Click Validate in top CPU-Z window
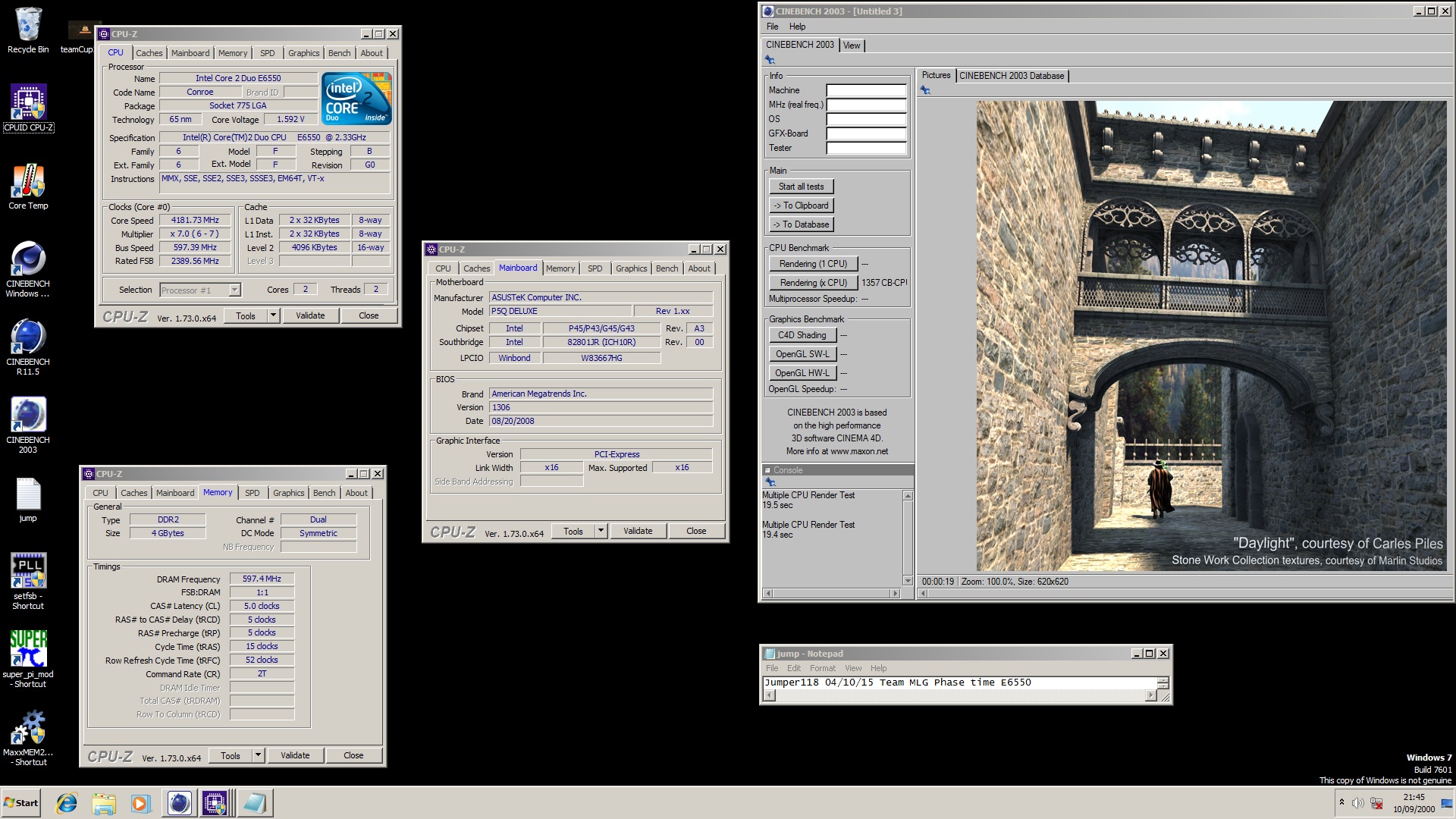 (309, 315)
